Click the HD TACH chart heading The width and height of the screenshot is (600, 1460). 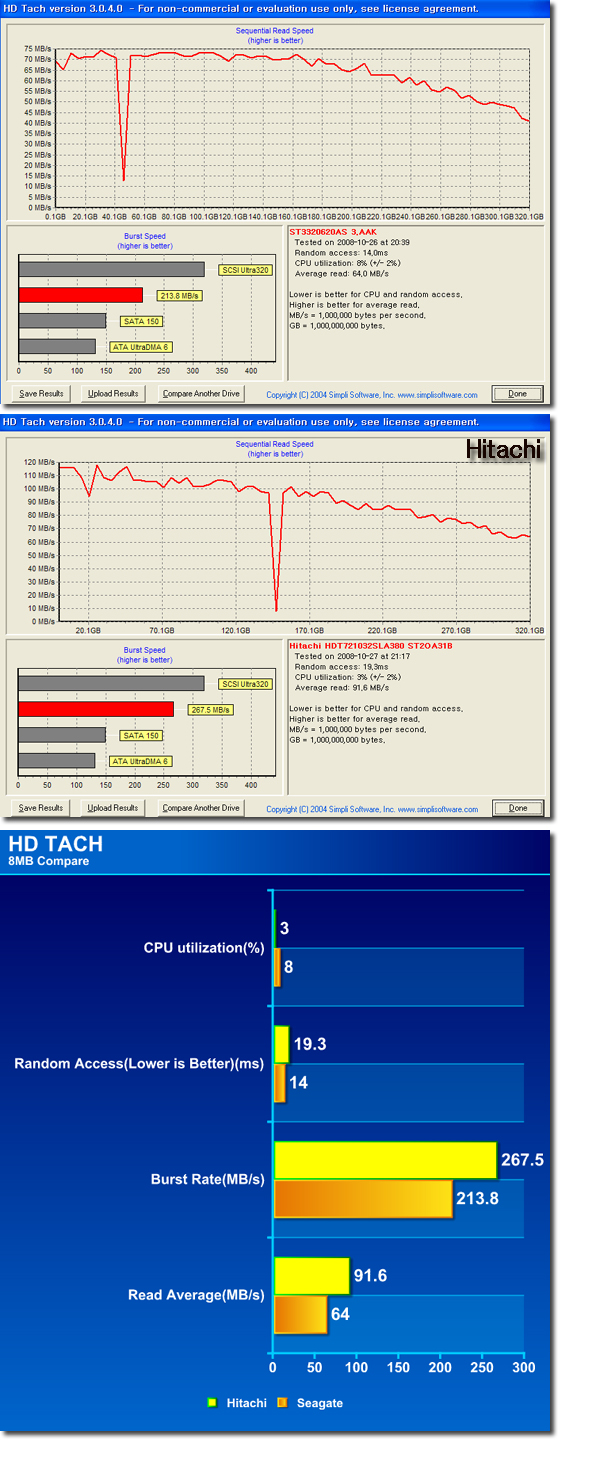55,844
